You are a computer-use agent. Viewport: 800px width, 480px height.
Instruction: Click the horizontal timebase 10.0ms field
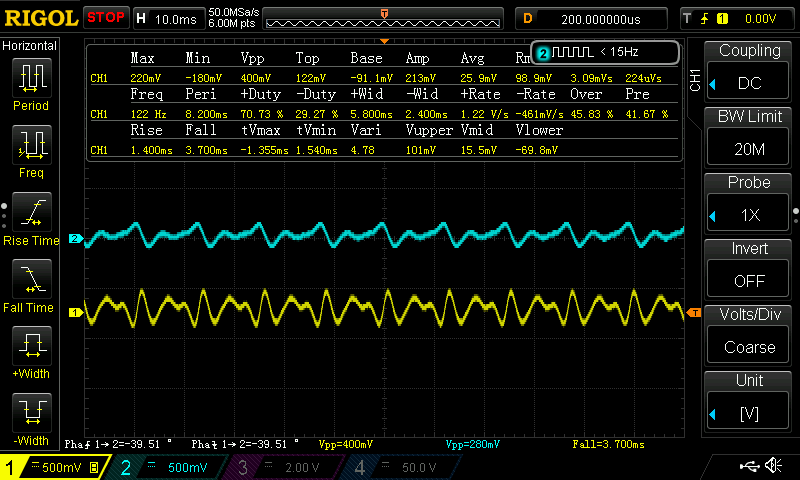169,18
